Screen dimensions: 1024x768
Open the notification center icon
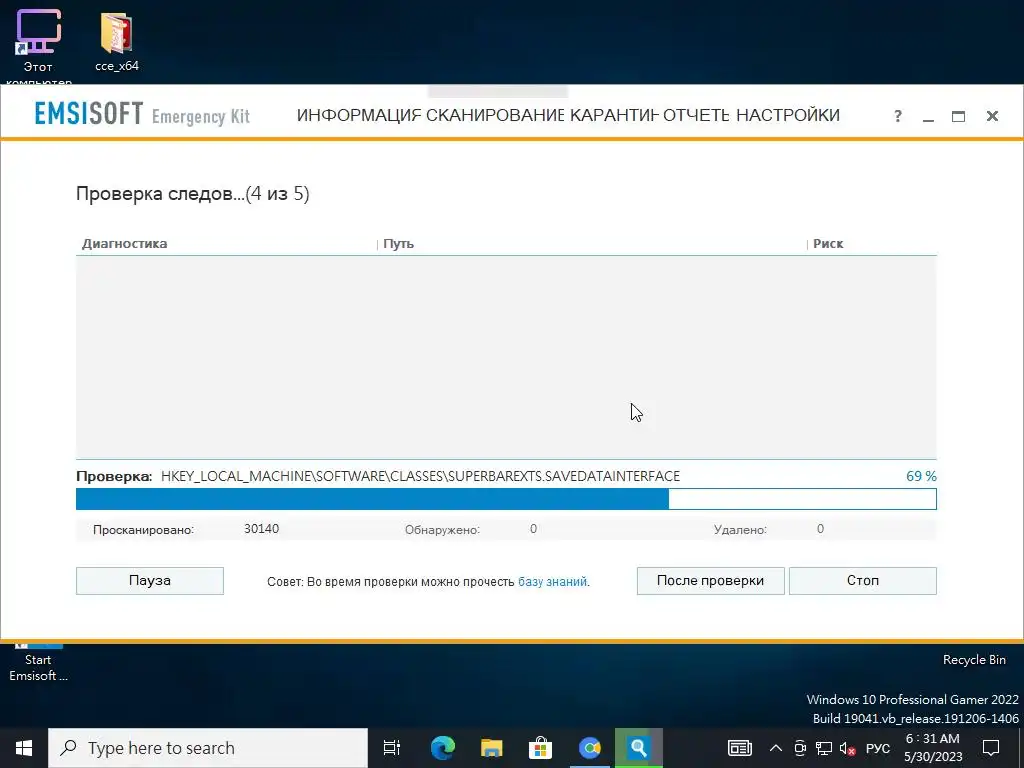tap(991, 748)
